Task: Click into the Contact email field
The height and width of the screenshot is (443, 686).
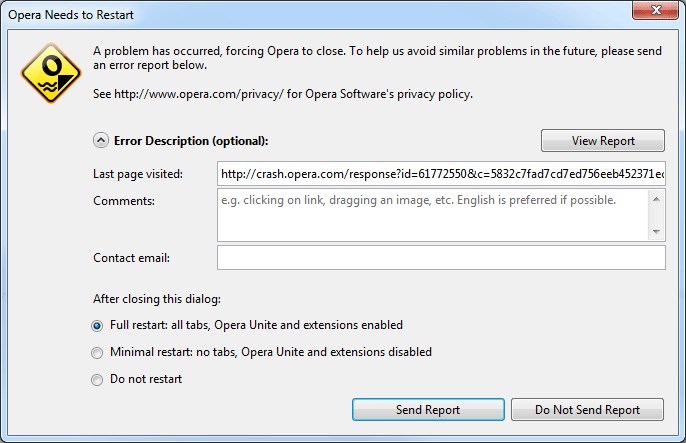Action: 440,258
